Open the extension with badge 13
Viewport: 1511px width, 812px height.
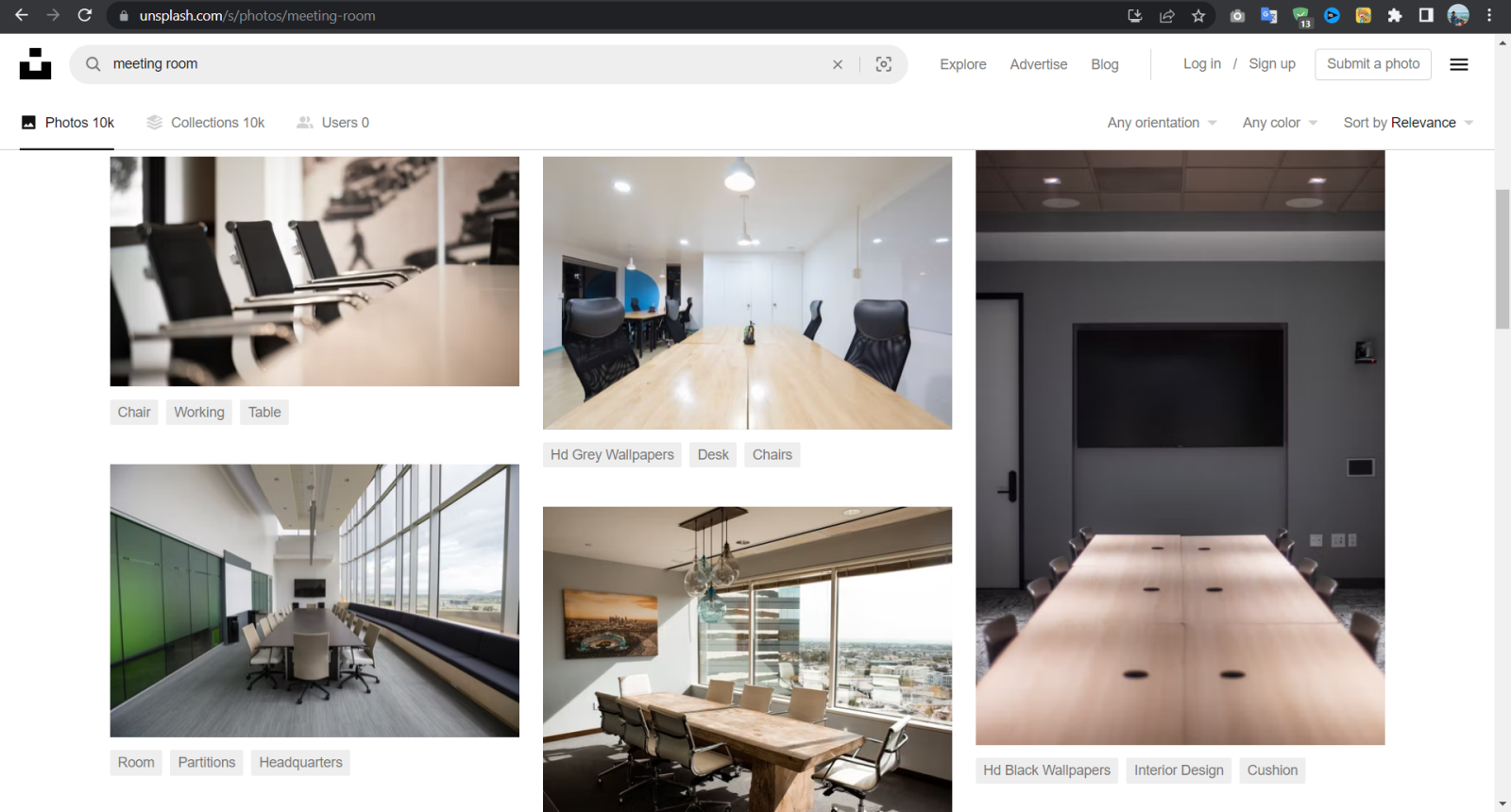tap(1301, 16)
